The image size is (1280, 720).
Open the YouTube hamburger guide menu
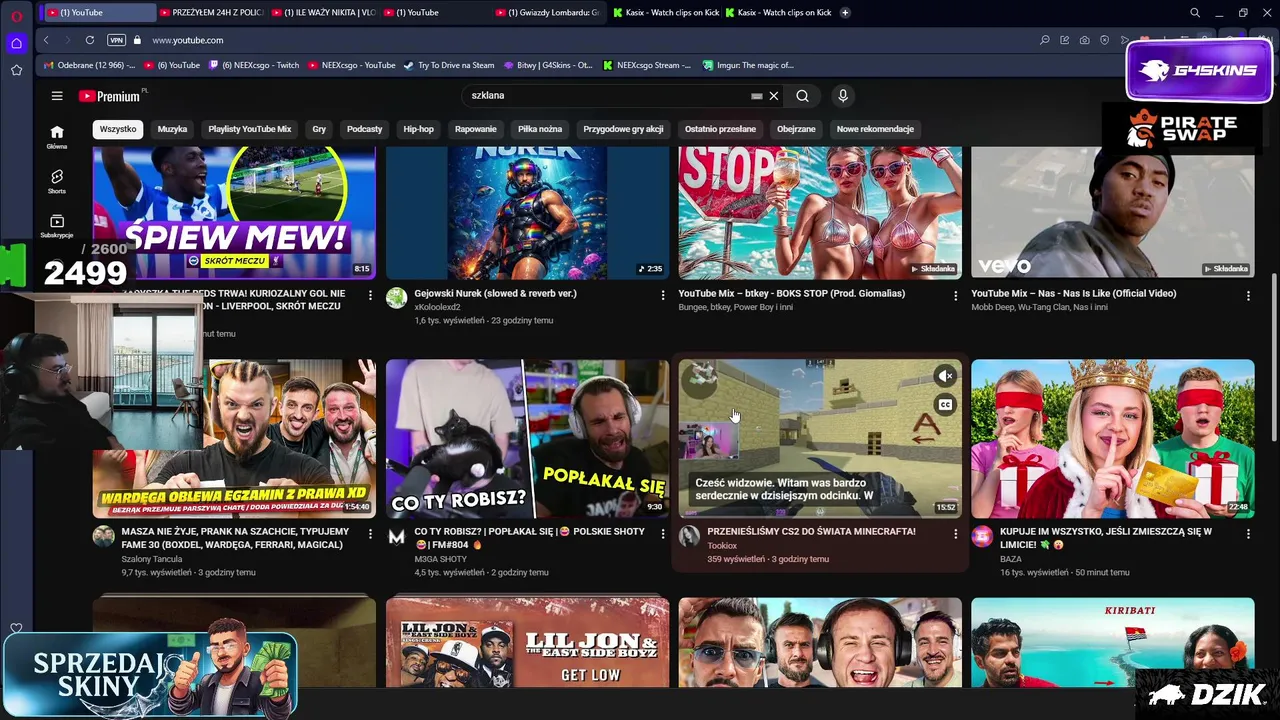pos(57,96)
